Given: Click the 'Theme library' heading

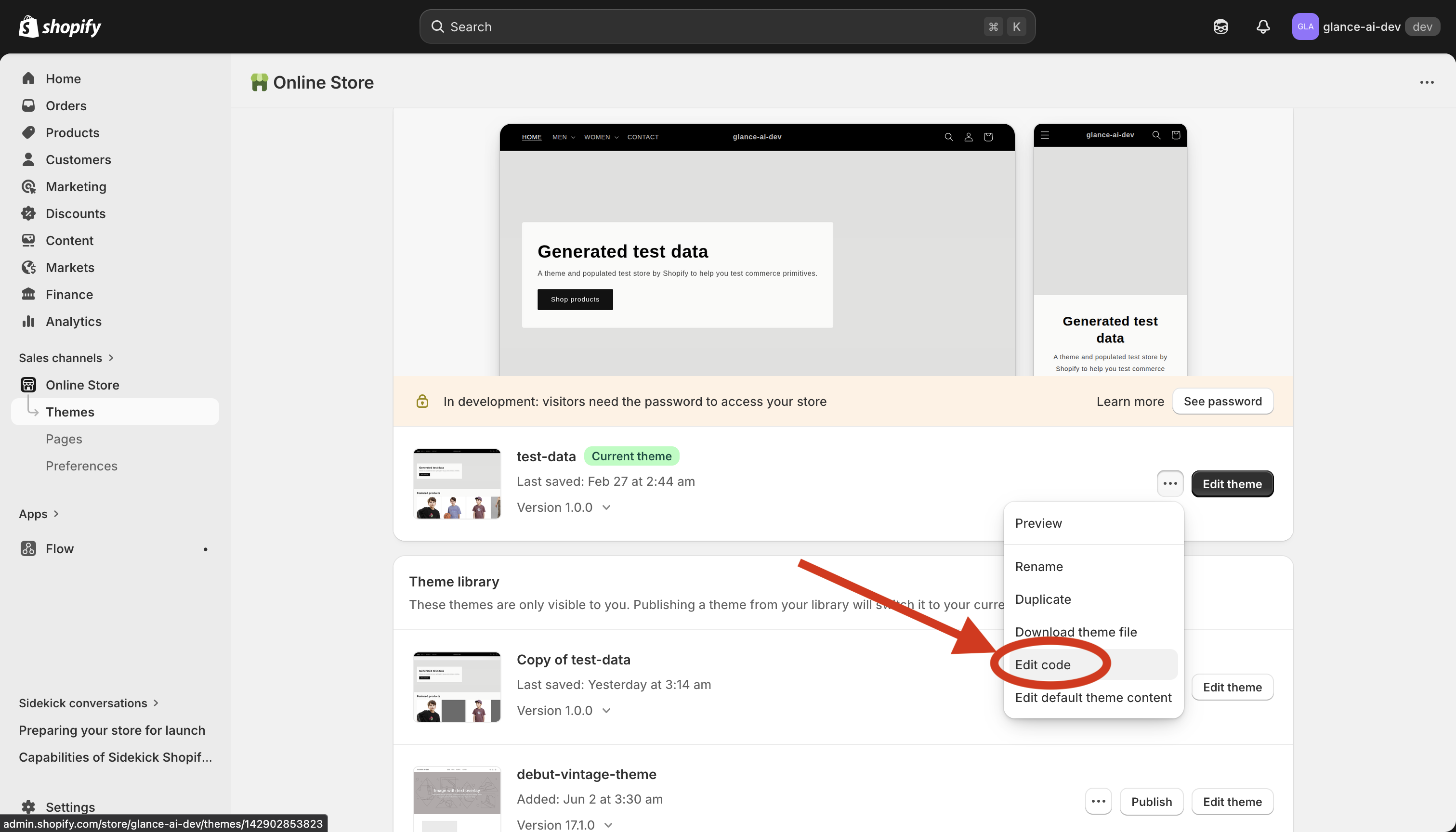Looking at the screenshot, I should (454, 581).
